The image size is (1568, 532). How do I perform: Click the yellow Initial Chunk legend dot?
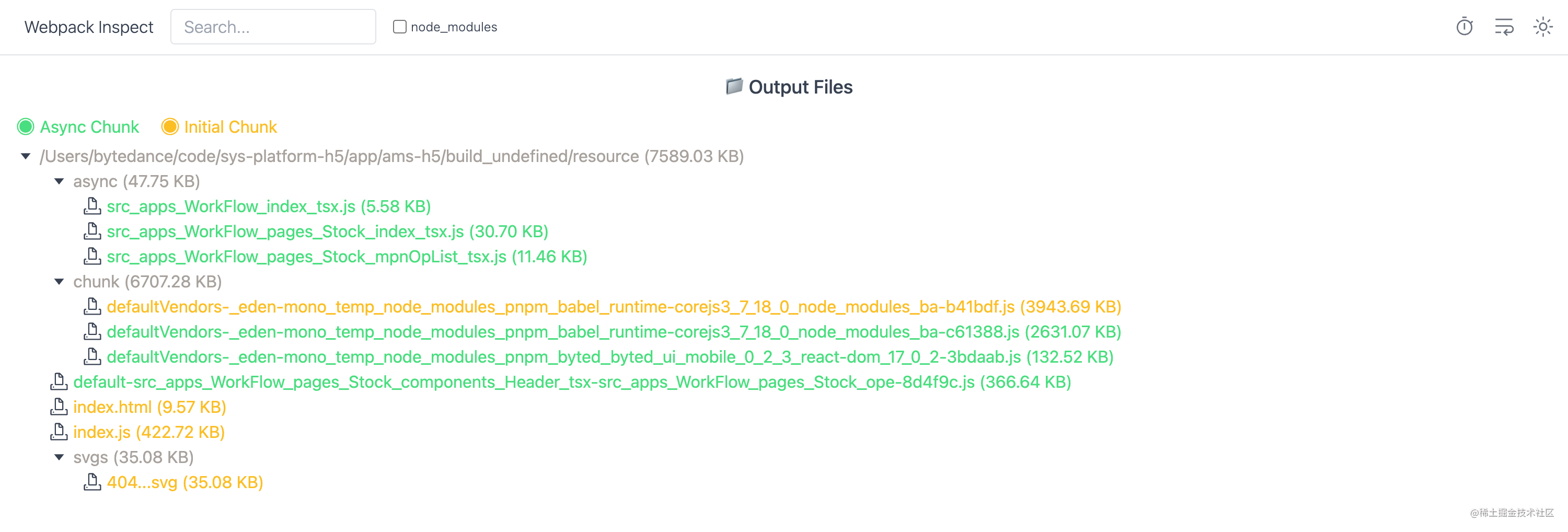pos(170,126)
